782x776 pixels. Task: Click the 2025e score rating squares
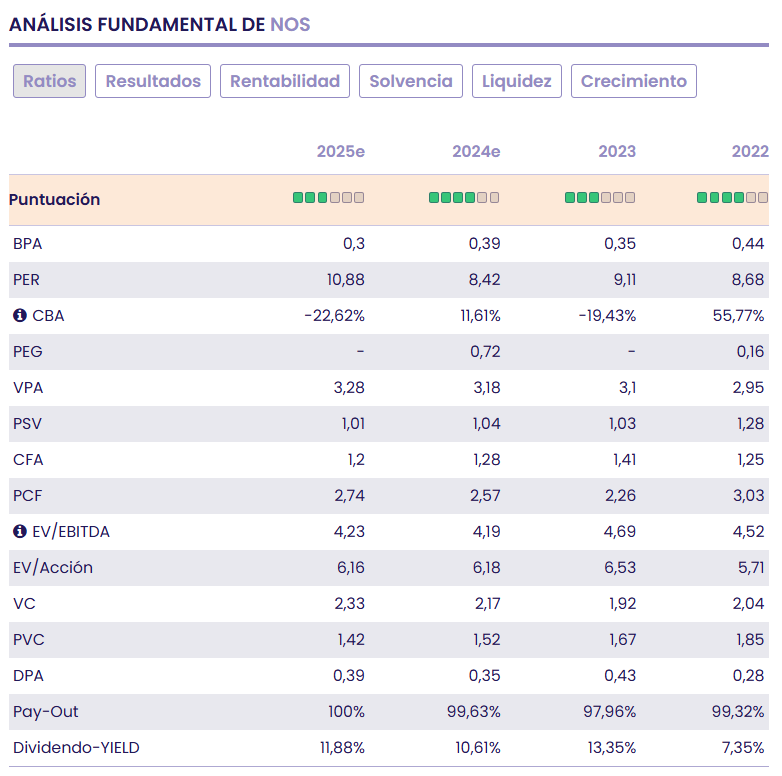[x=328, y=198]
